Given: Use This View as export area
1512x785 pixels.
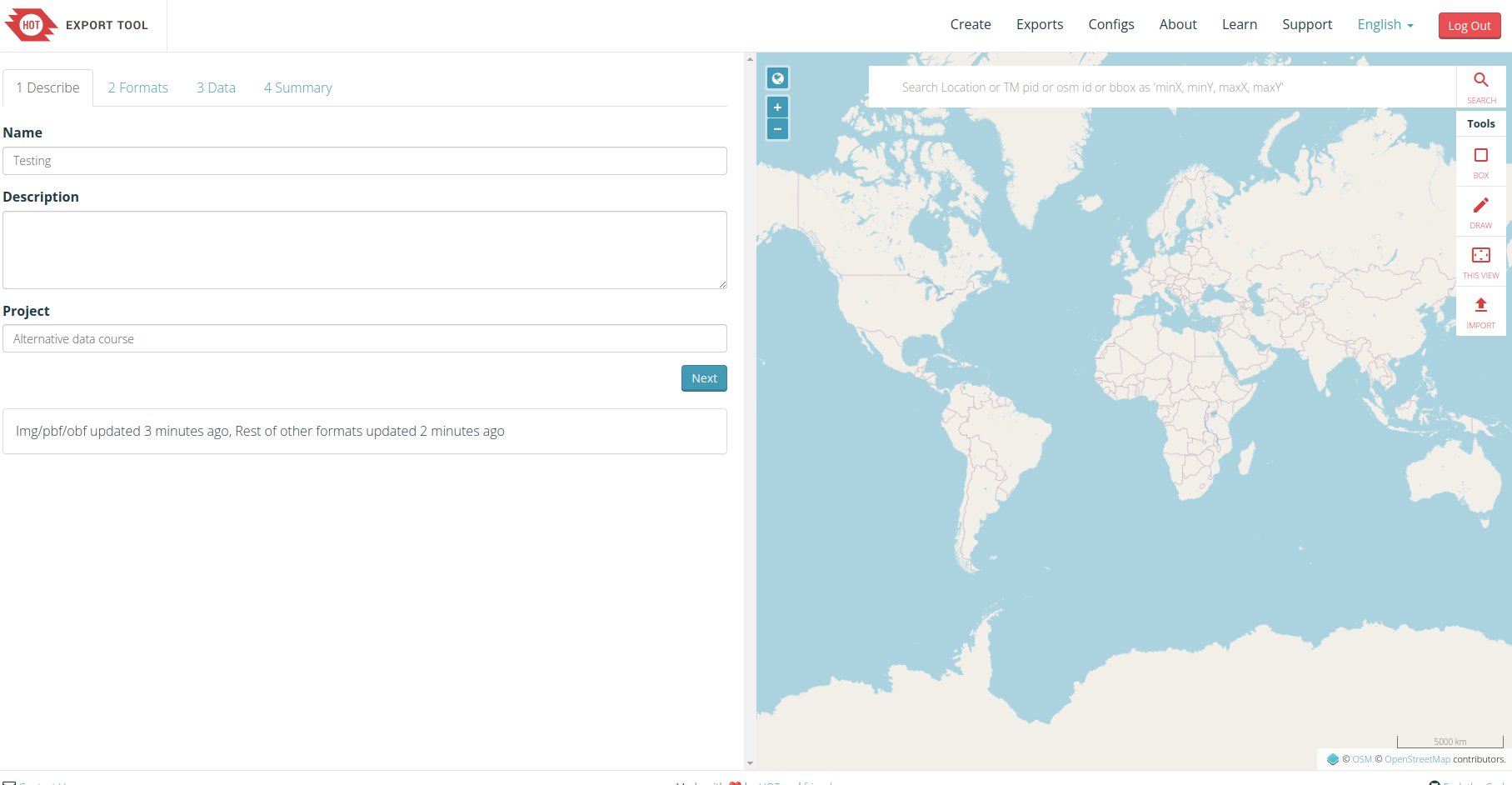Looking at the screenshot, I should [1480, 261].
